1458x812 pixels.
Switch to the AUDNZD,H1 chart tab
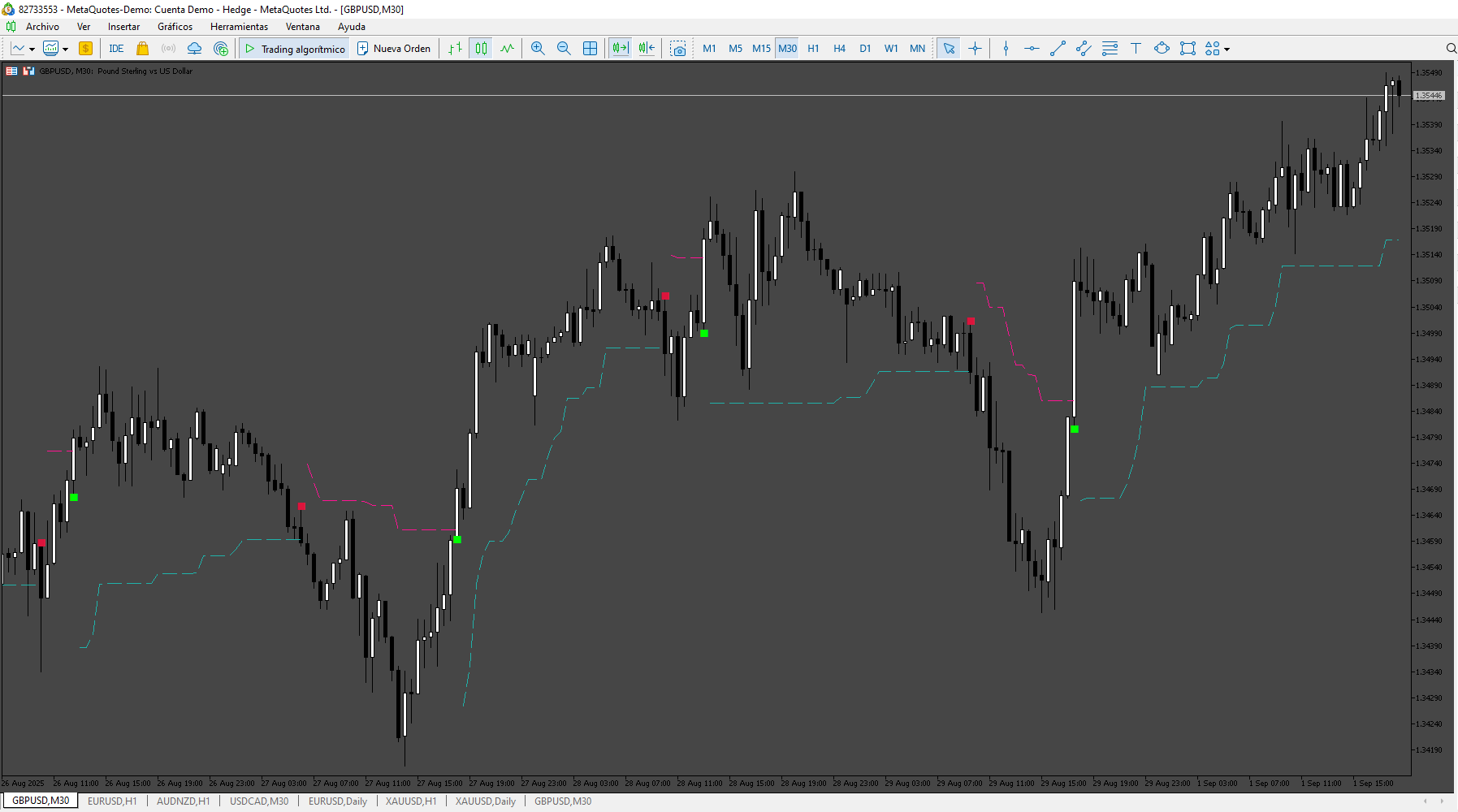(x=184, y=801)
